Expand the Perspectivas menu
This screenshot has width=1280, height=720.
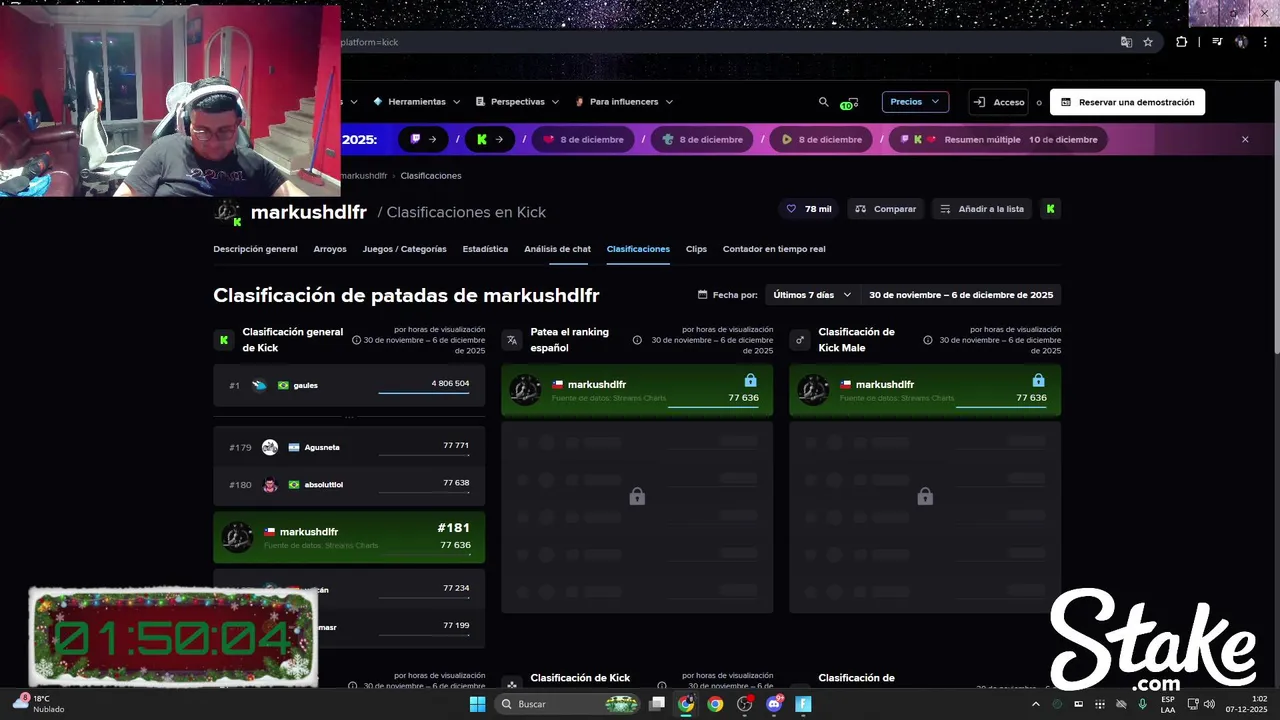pos(518,102)
